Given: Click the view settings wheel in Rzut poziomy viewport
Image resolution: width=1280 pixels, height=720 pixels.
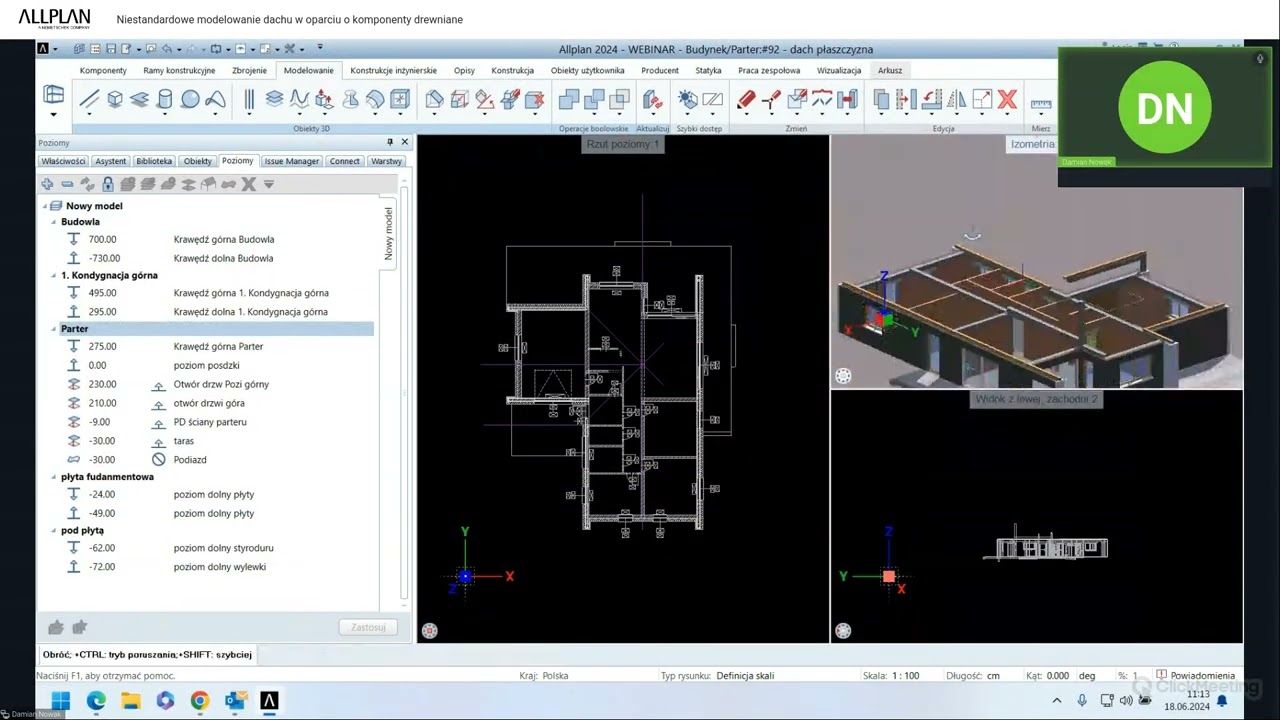Looking at the screenshot, I should point(429,630).
